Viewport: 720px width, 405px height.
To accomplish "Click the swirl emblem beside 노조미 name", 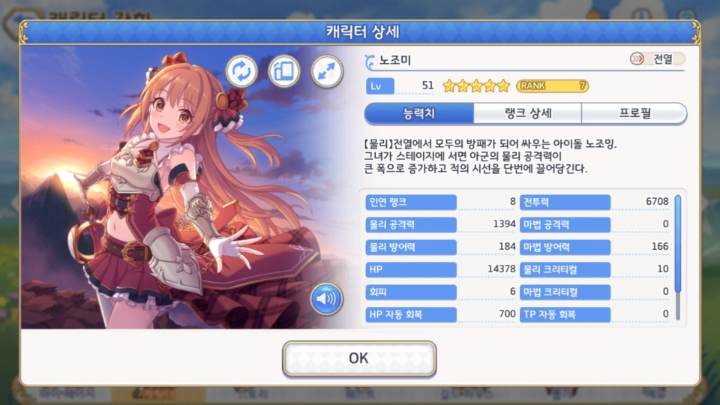I will pyautogui.click(x=370, y=62).
